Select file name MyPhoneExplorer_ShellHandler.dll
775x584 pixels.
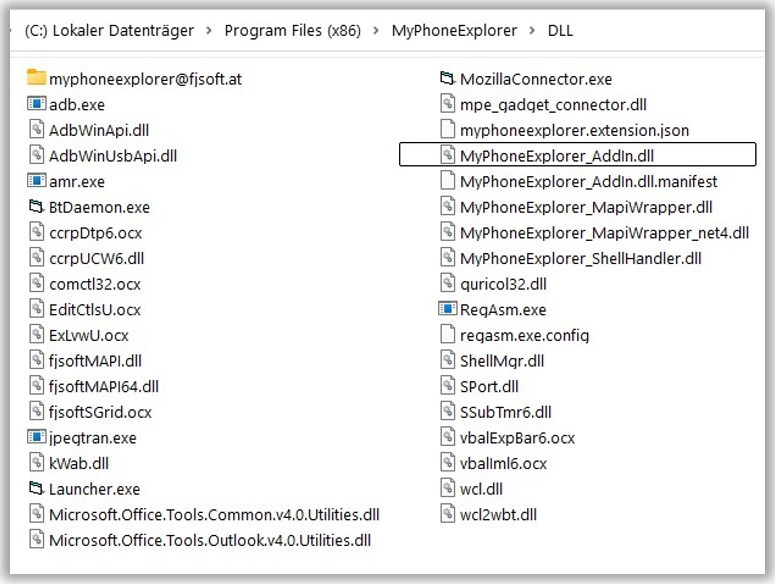pos(581,259)
